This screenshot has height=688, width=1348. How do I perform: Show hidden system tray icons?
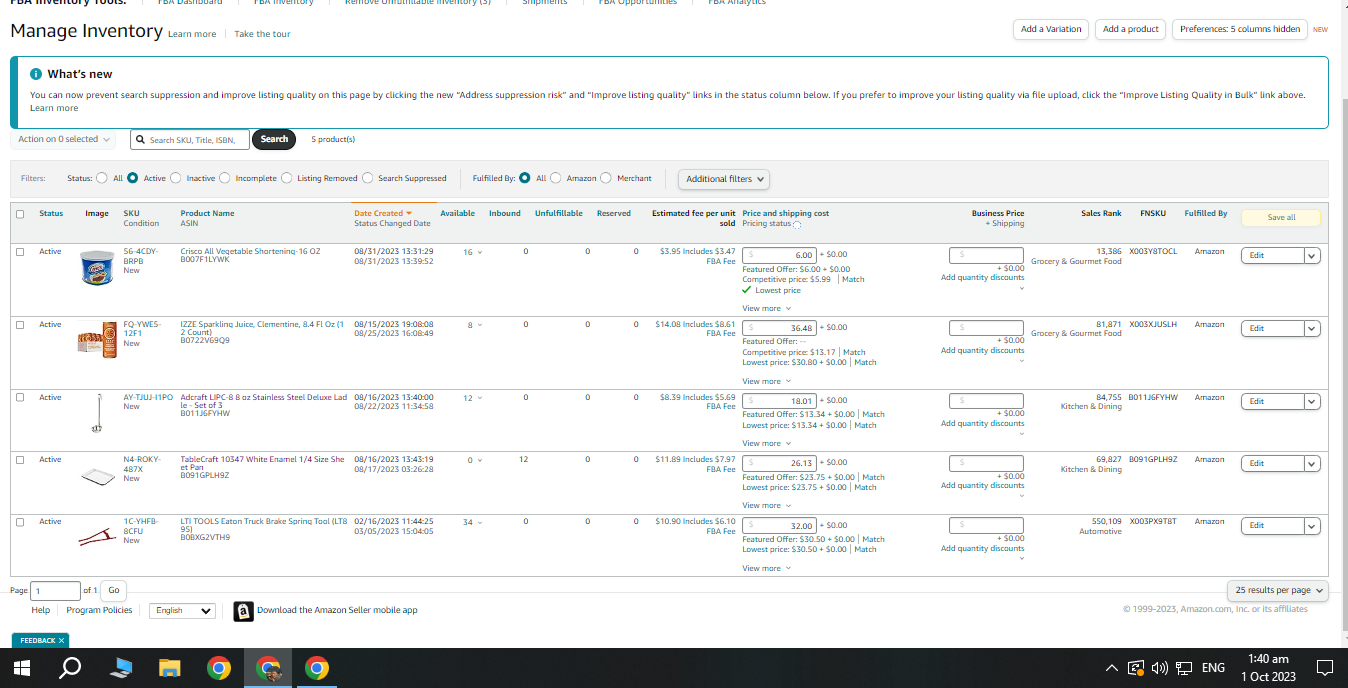[1112, 668]
